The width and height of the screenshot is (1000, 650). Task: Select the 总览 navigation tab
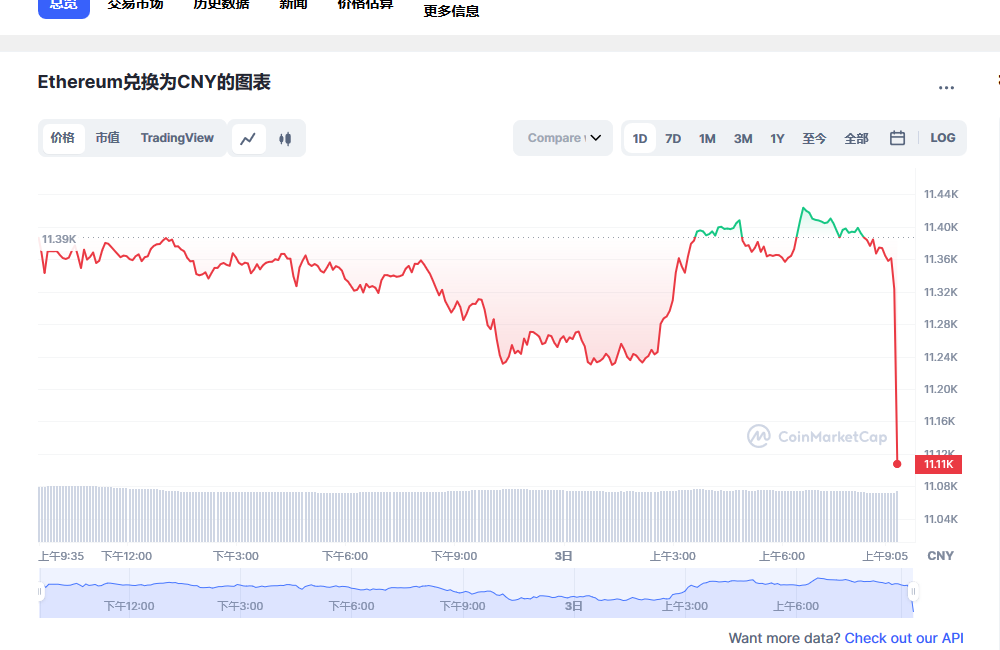click(x=63, y=5)
